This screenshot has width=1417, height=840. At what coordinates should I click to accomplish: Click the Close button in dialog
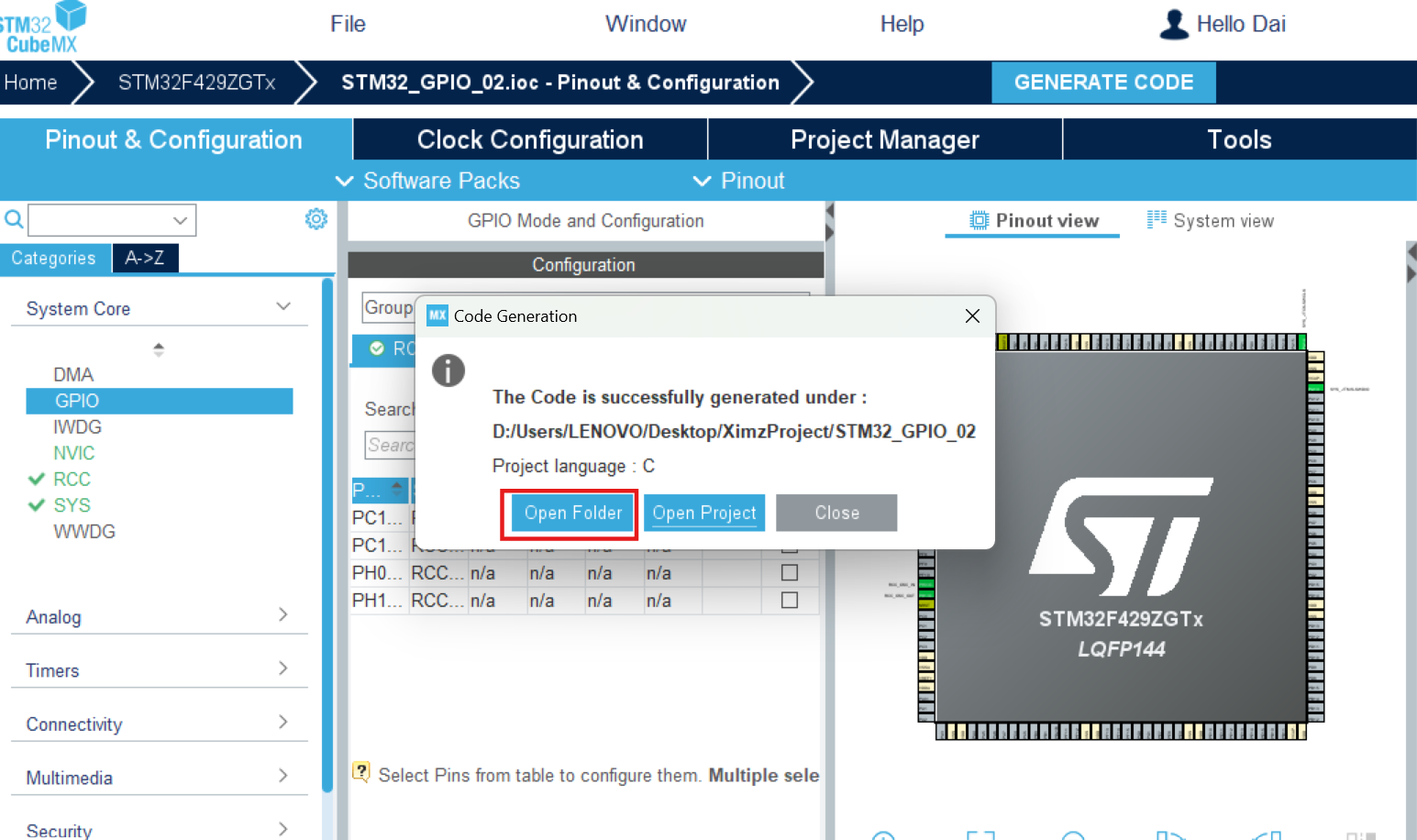(836, 513)
